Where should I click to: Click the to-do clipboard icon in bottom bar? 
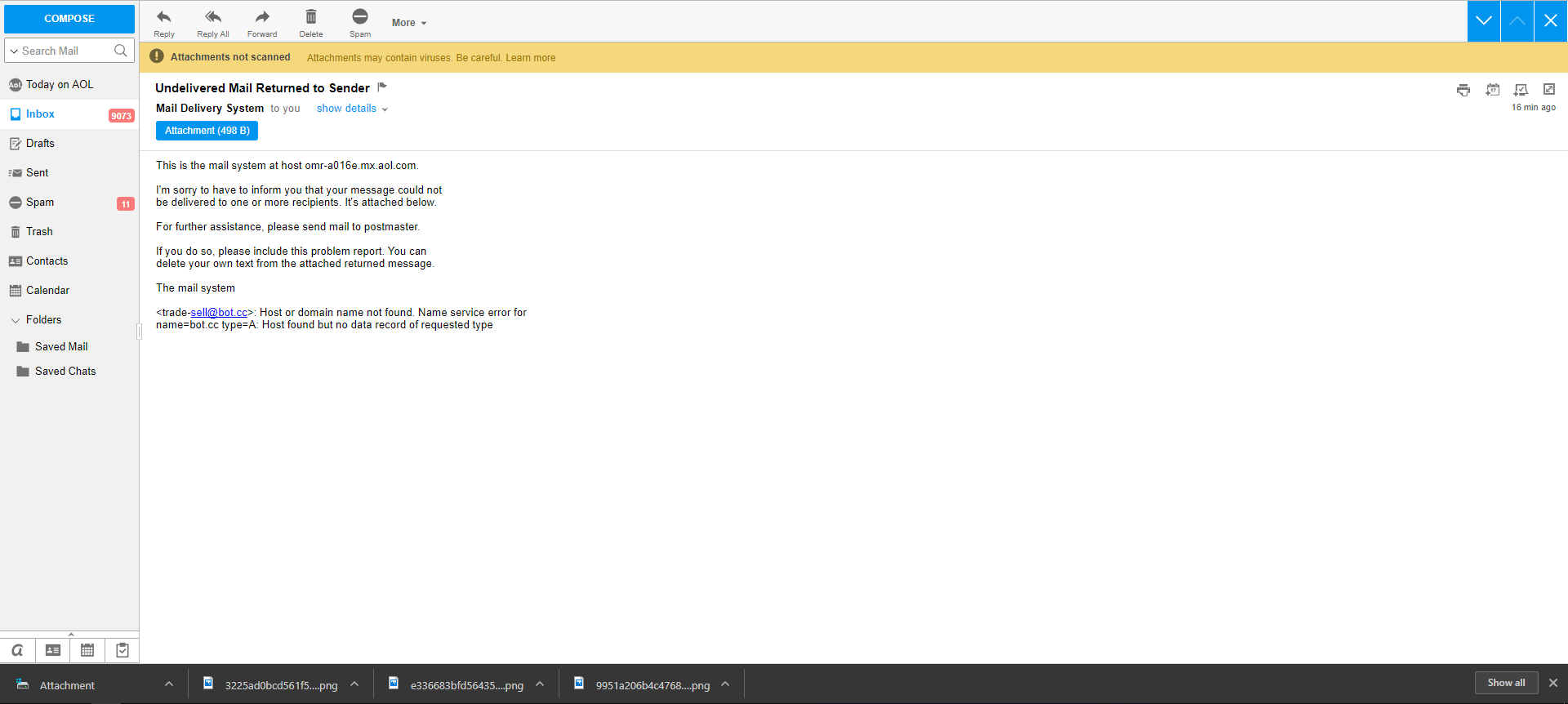tap(122, 650)
